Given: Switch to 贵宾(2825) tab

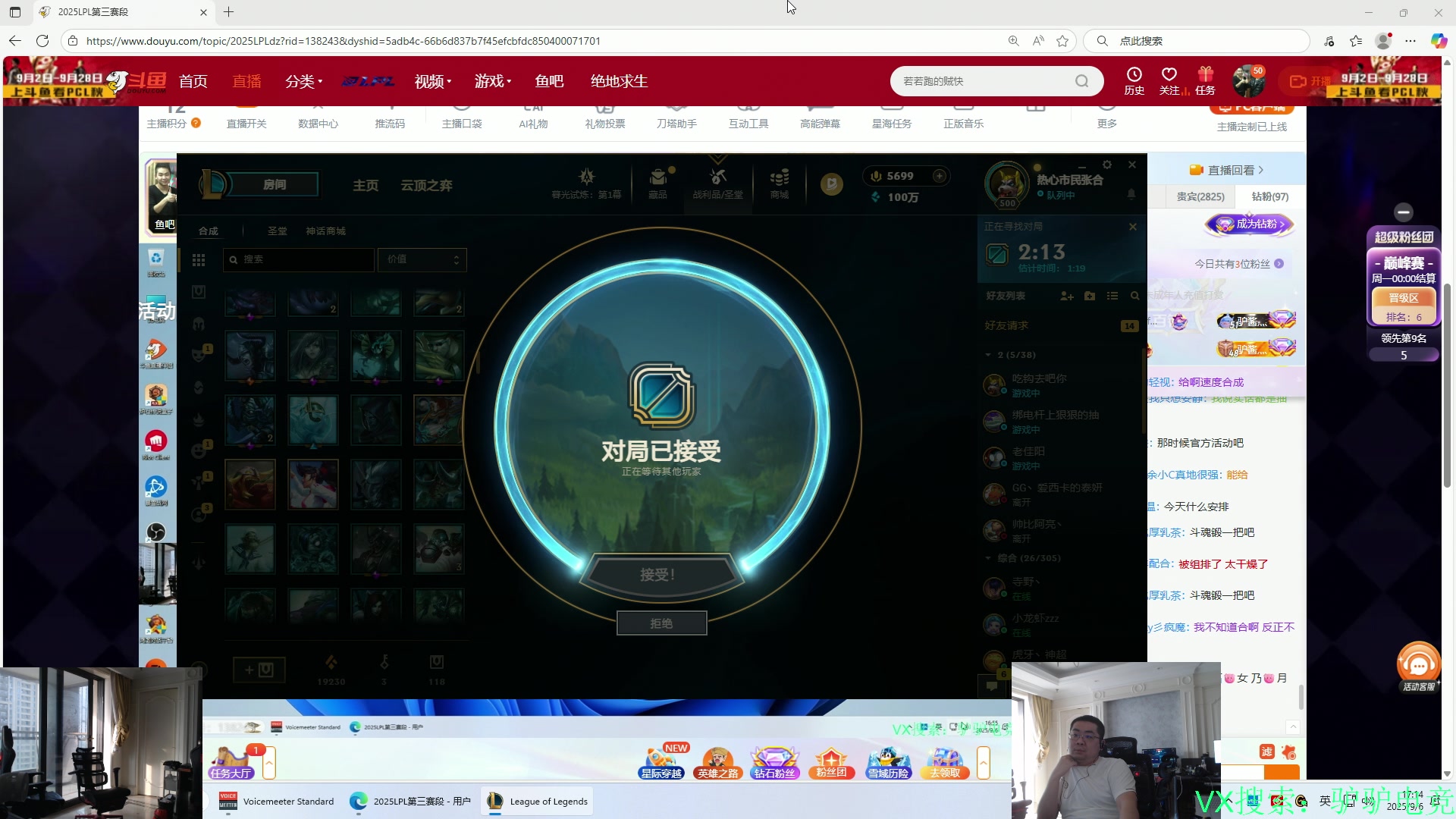Looking at the screenshot, I should coord(1200,196).
